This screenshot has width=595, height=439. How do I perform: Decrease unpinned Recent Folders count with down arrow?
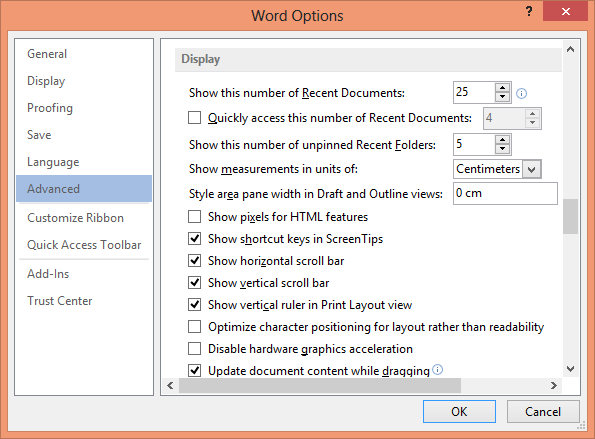(503, 148)
